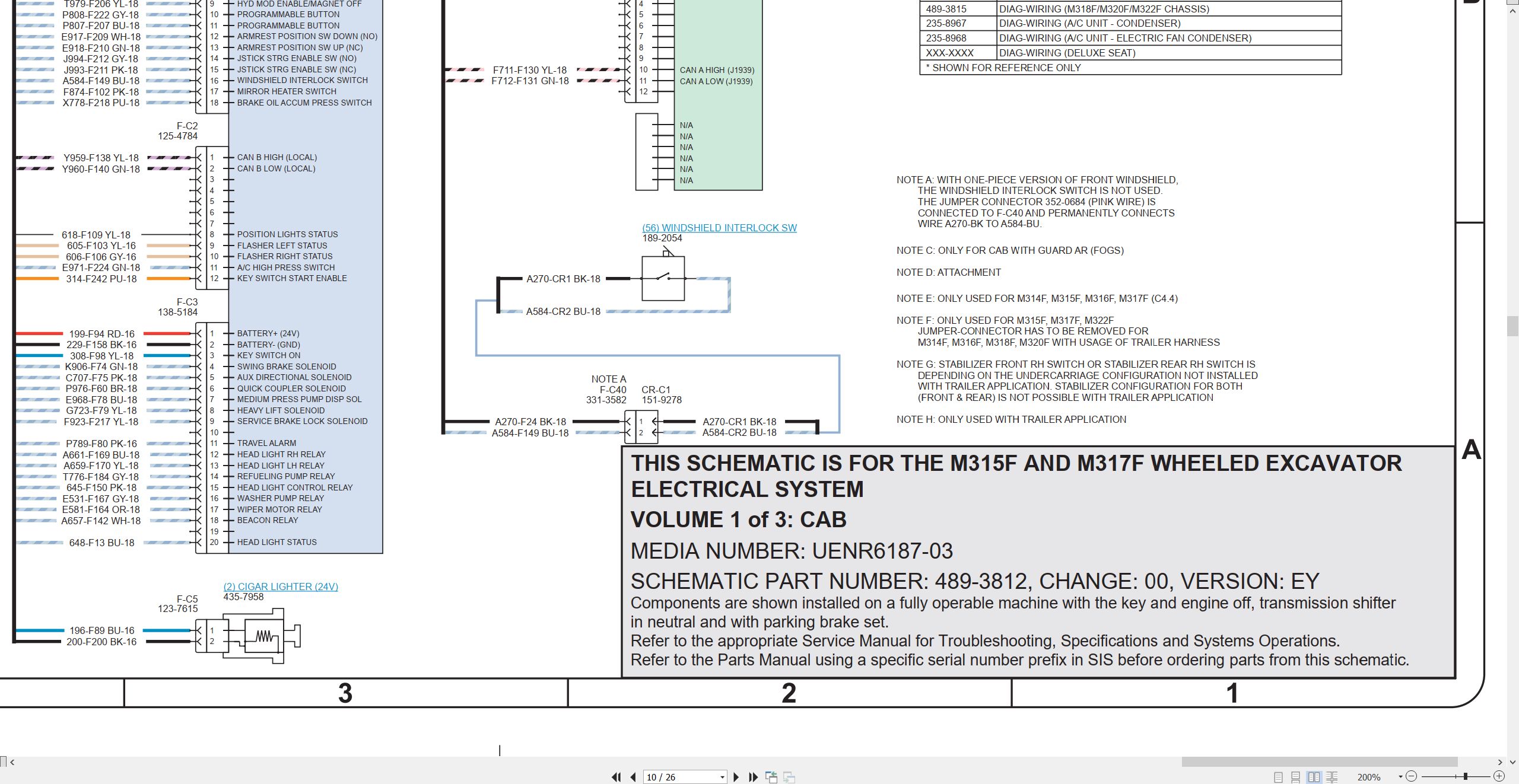Click the A270-F24 BK-18 wire label

tap(530, 422)
